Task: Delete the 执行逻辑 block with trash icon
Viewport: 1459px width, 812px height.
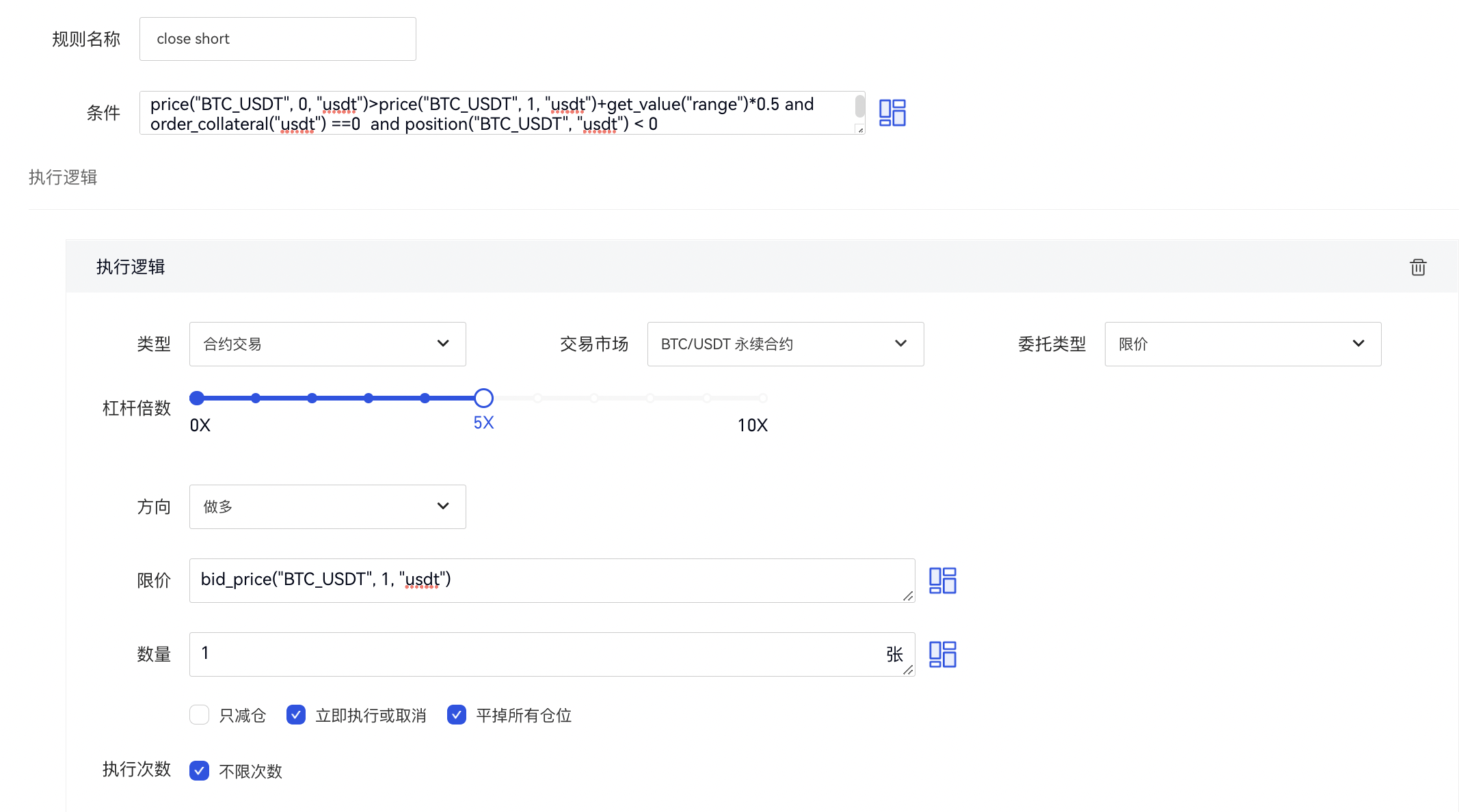Action: [1418, 267]
